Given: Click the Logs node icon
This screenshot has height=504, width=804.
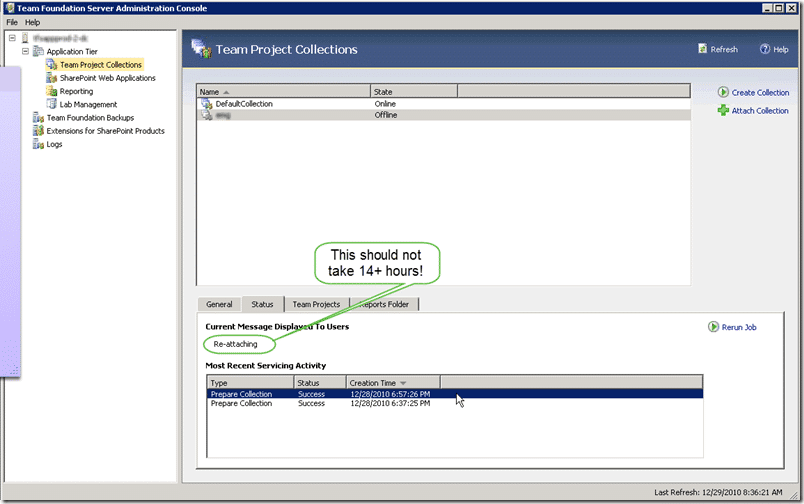Looking at the screenshot, I should 38,144.
